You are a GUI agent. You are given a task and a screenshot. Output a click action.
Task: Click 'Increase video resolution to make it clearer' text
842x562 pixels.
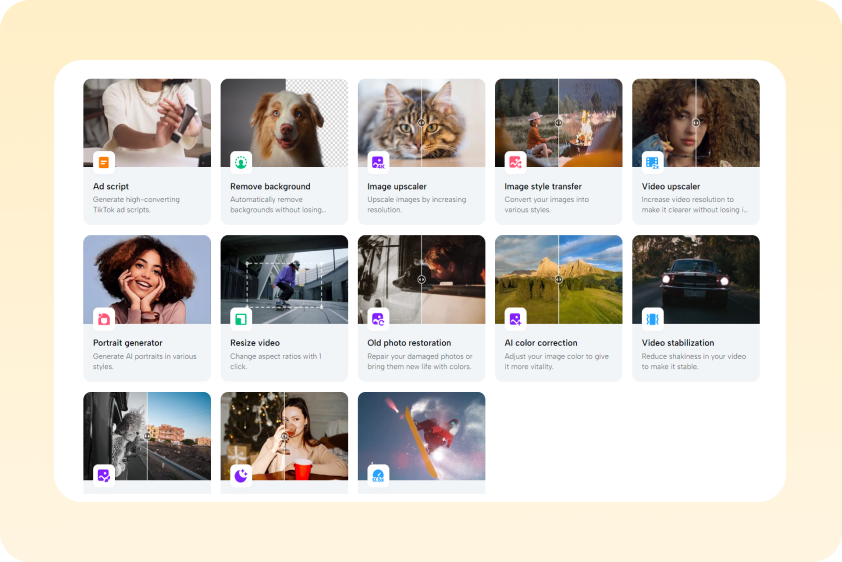[694, 205]
